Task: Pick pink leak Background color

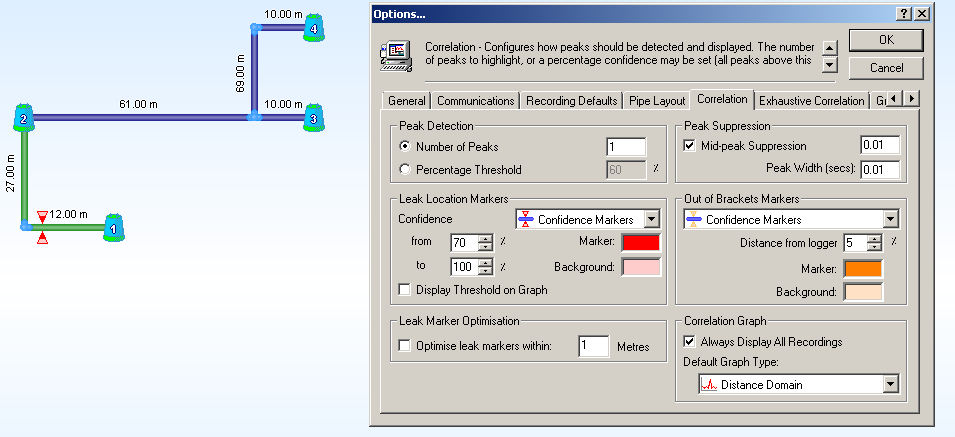Action: [x=641, y=267]
